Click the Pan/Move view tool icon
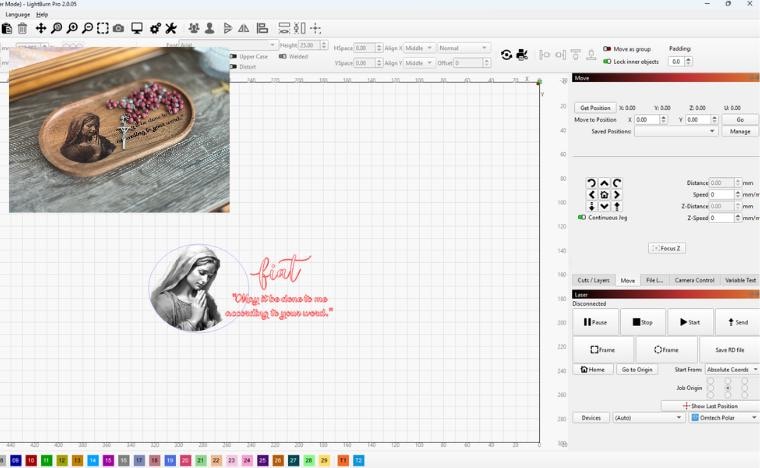Viewport: 760px width, 468px height. (41, 28)
